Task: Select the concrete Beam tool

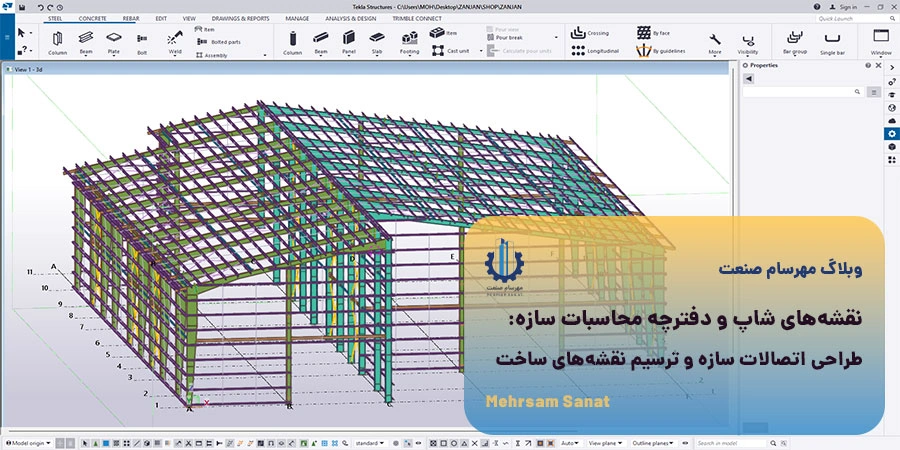Action: (x=320, y=42)
